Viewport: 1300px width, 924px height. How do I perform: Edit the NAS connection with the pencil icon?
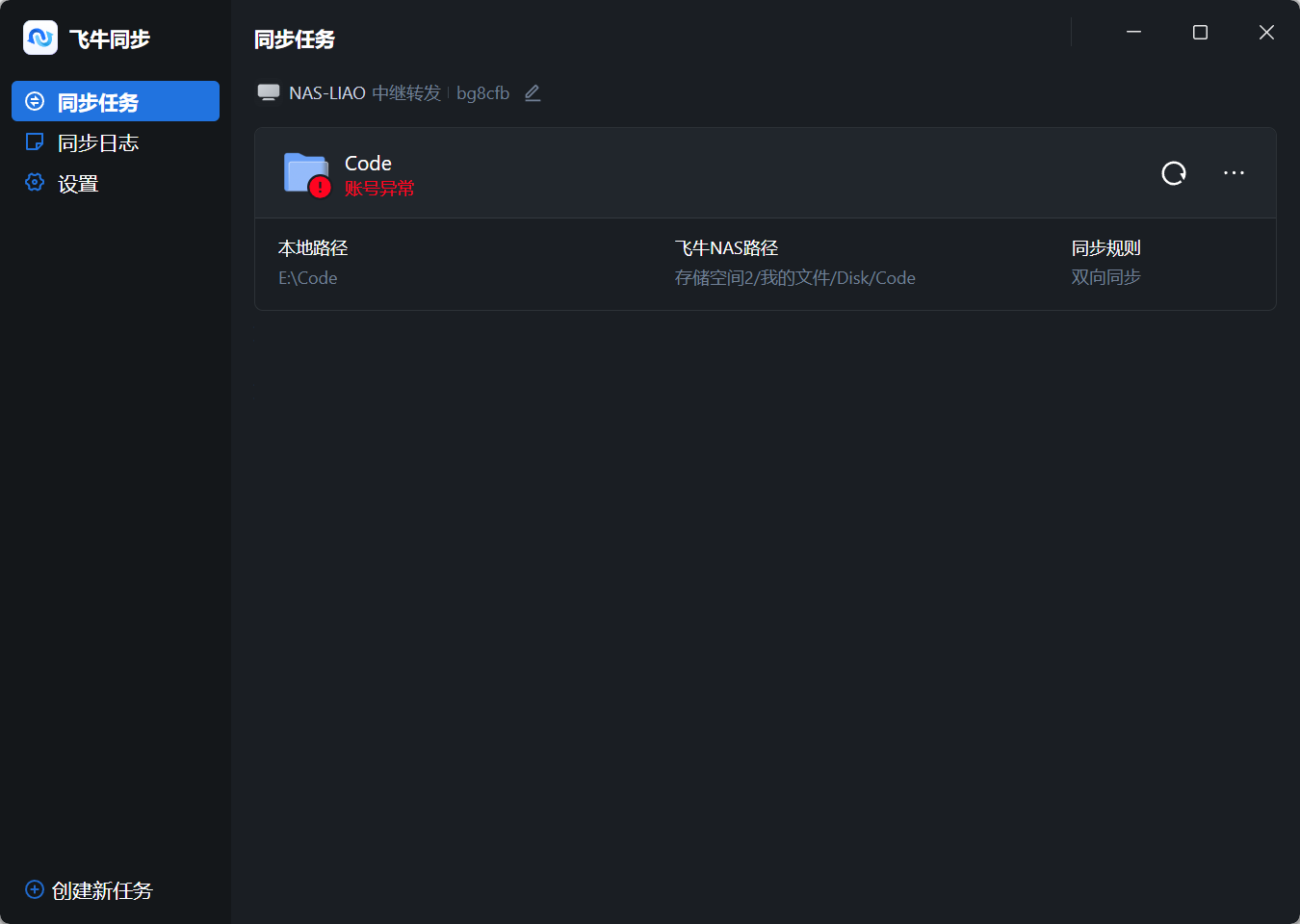coord(533,92)
